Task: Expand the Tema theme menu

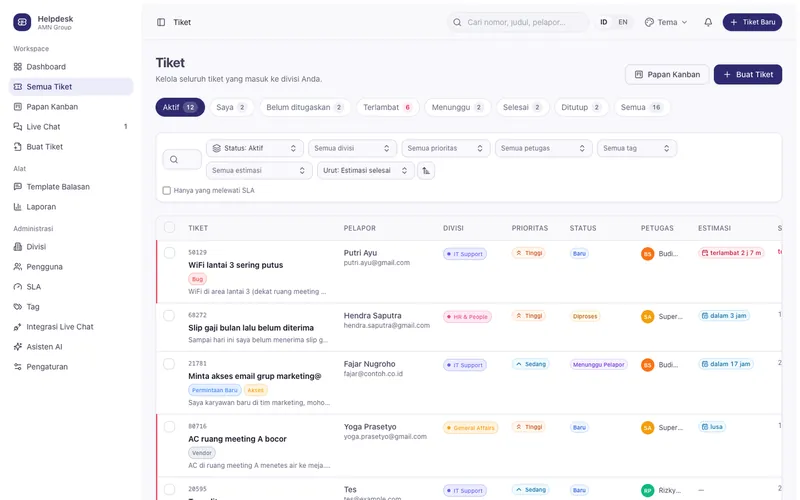Action: [666, 22]
